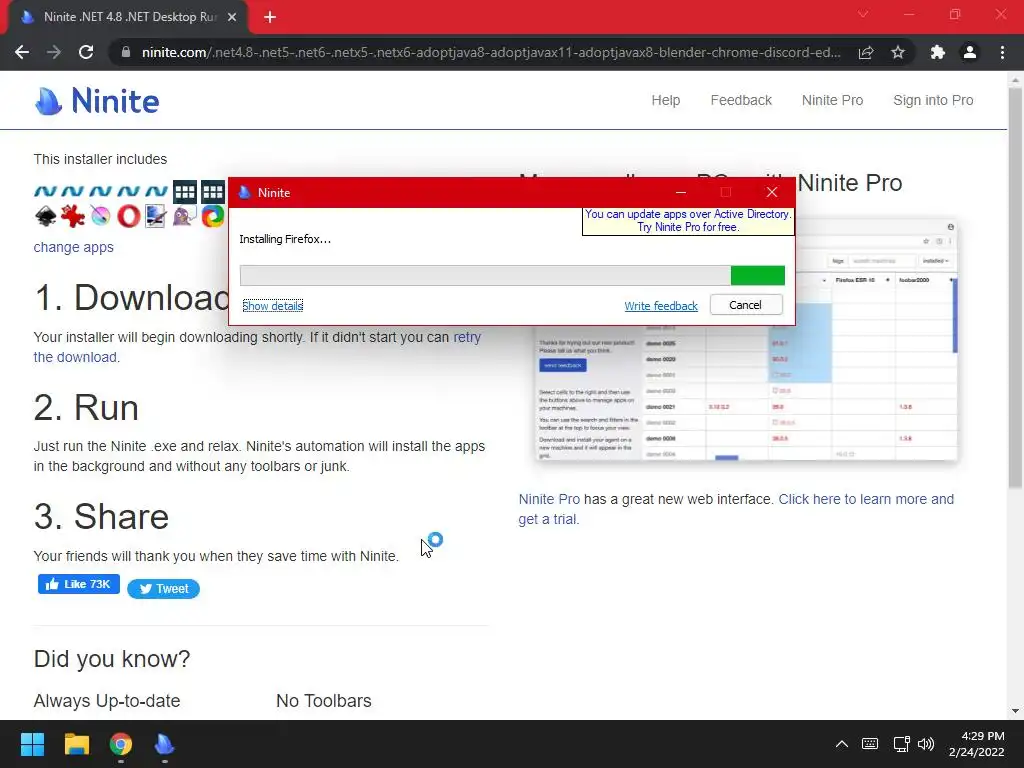This screenshot has width=1024, height=768.
Task: Click the Krita app icon
Action: pyautogui.click(x=101, y=216)
